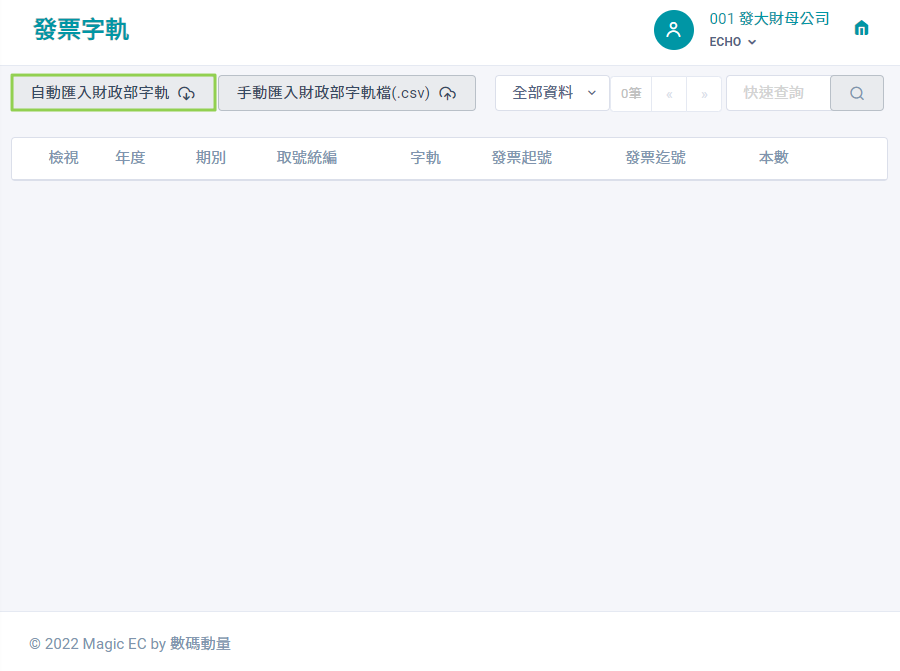
Task: Click the user avatar icon
Action: [674, 30]
